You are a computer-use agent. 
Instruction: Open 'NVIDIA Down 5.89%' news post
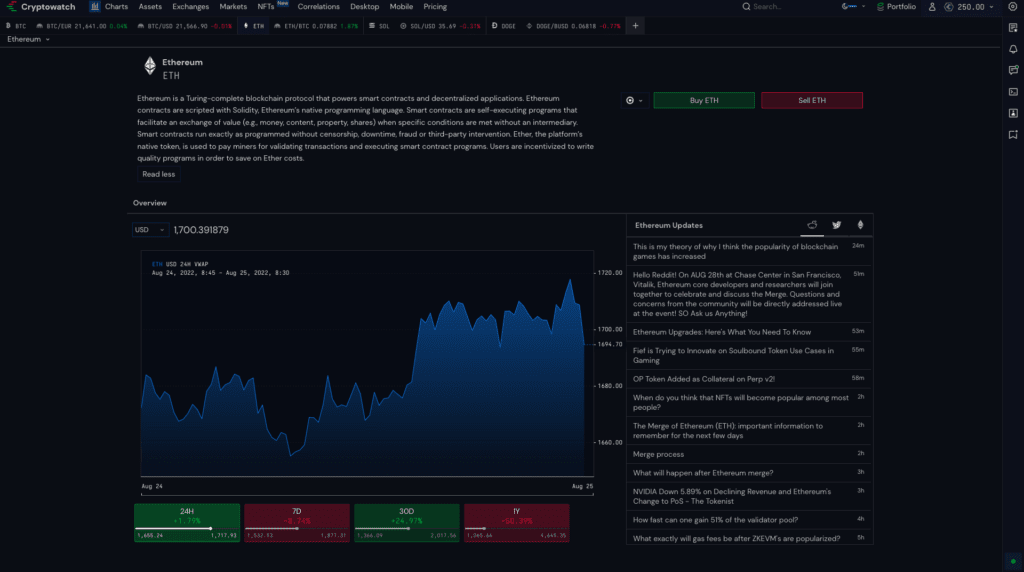coord(749,496)
